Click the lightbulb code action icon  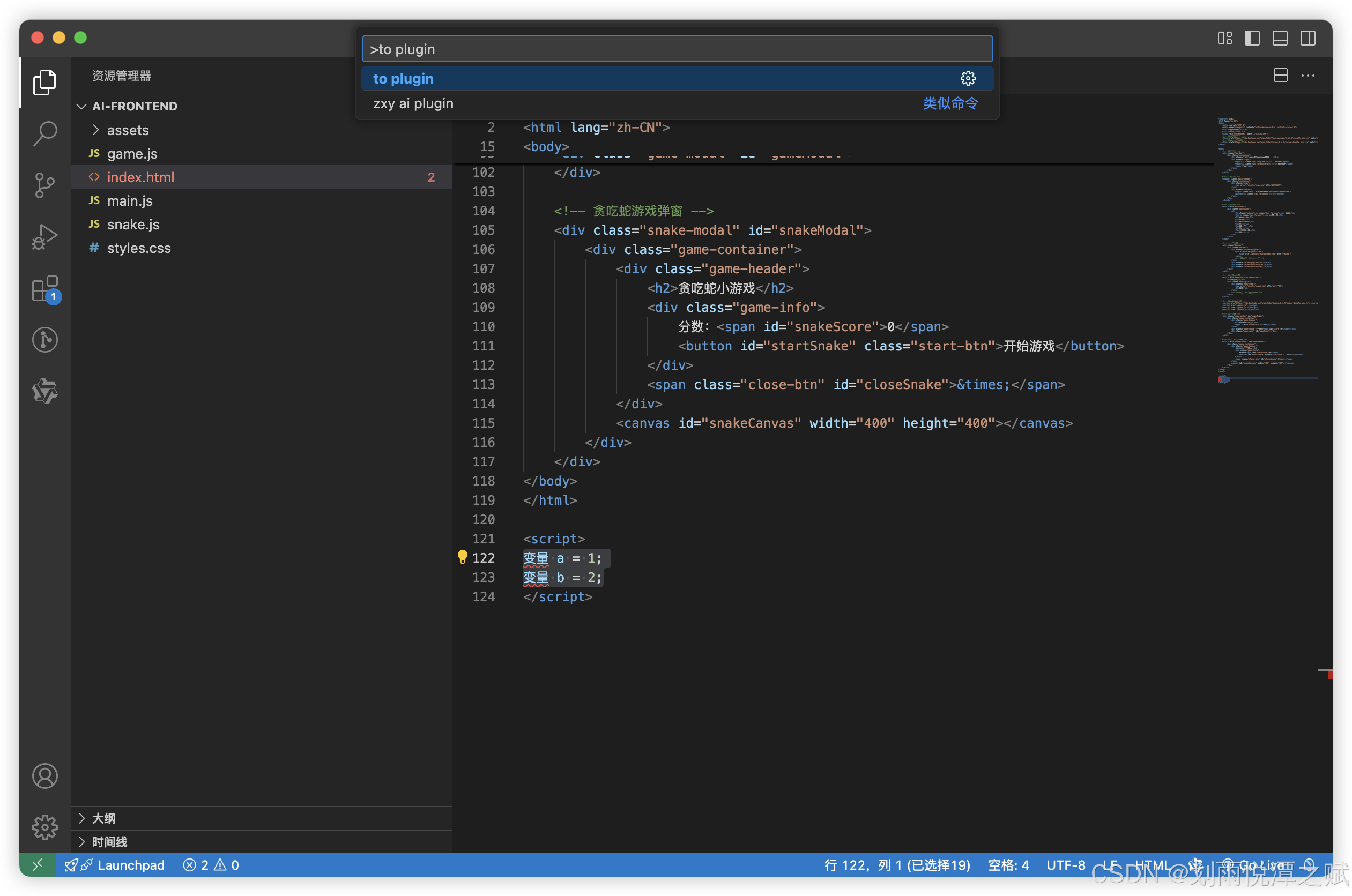pos(462,557)
